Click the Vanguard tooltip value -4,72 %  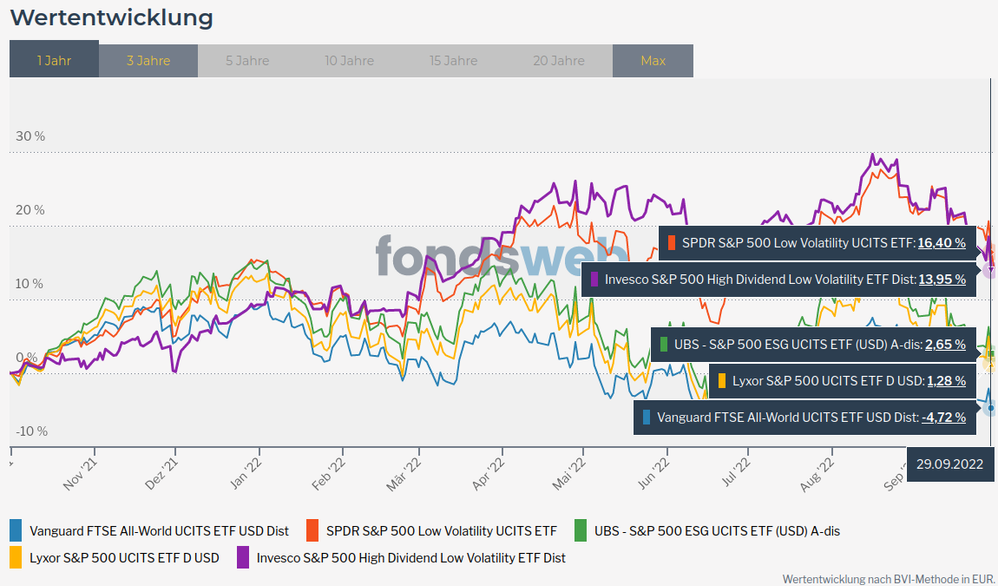[x=944, y=417]
